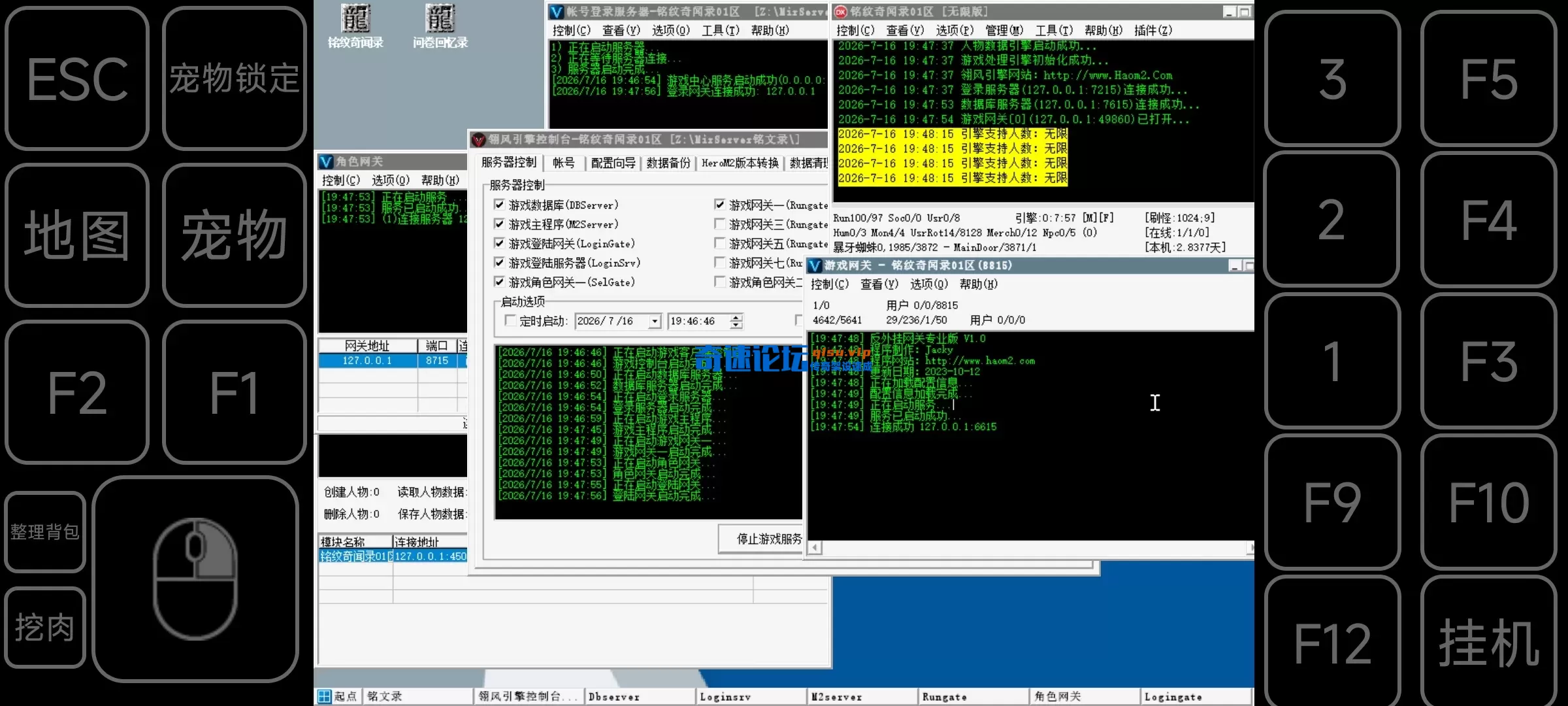Click the 角色网关 window title icon

click(326, 161)
